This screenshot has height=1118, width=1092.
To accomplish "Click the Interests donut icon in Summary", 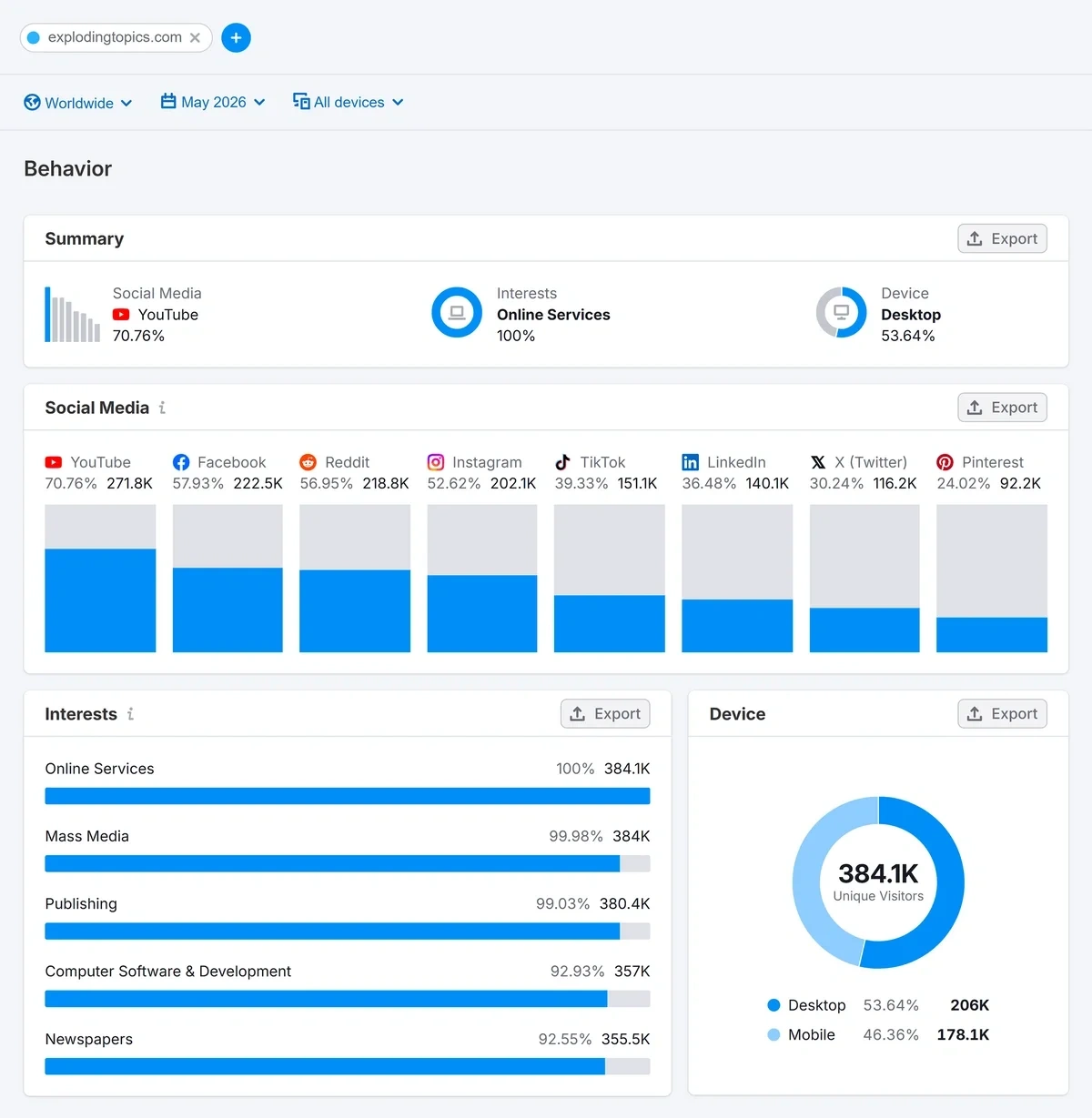I will click(457, 312).
